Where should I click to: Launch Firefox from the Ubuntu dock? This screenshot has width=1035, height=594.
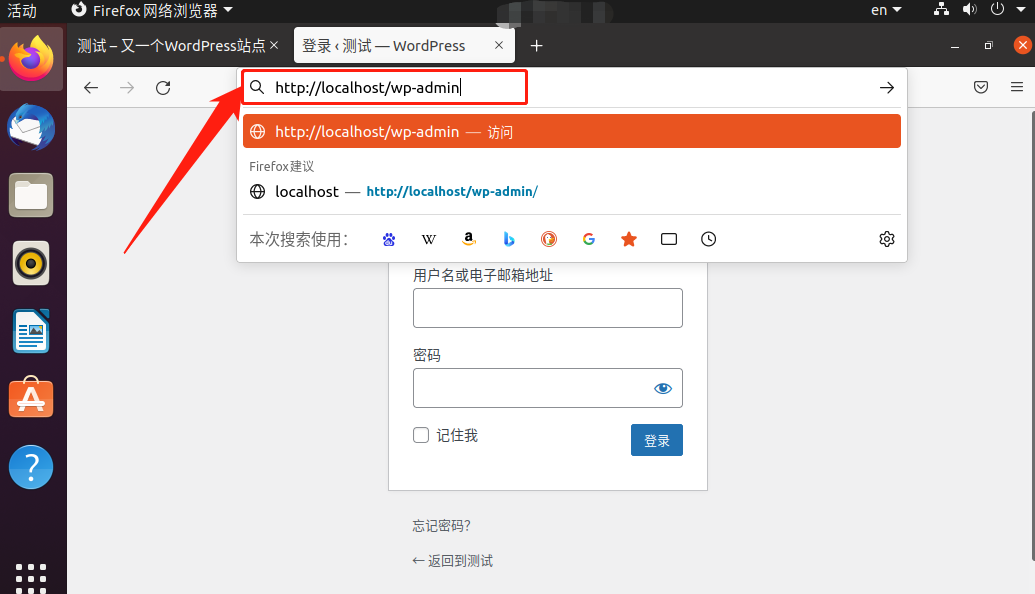(x=31, y=58)
